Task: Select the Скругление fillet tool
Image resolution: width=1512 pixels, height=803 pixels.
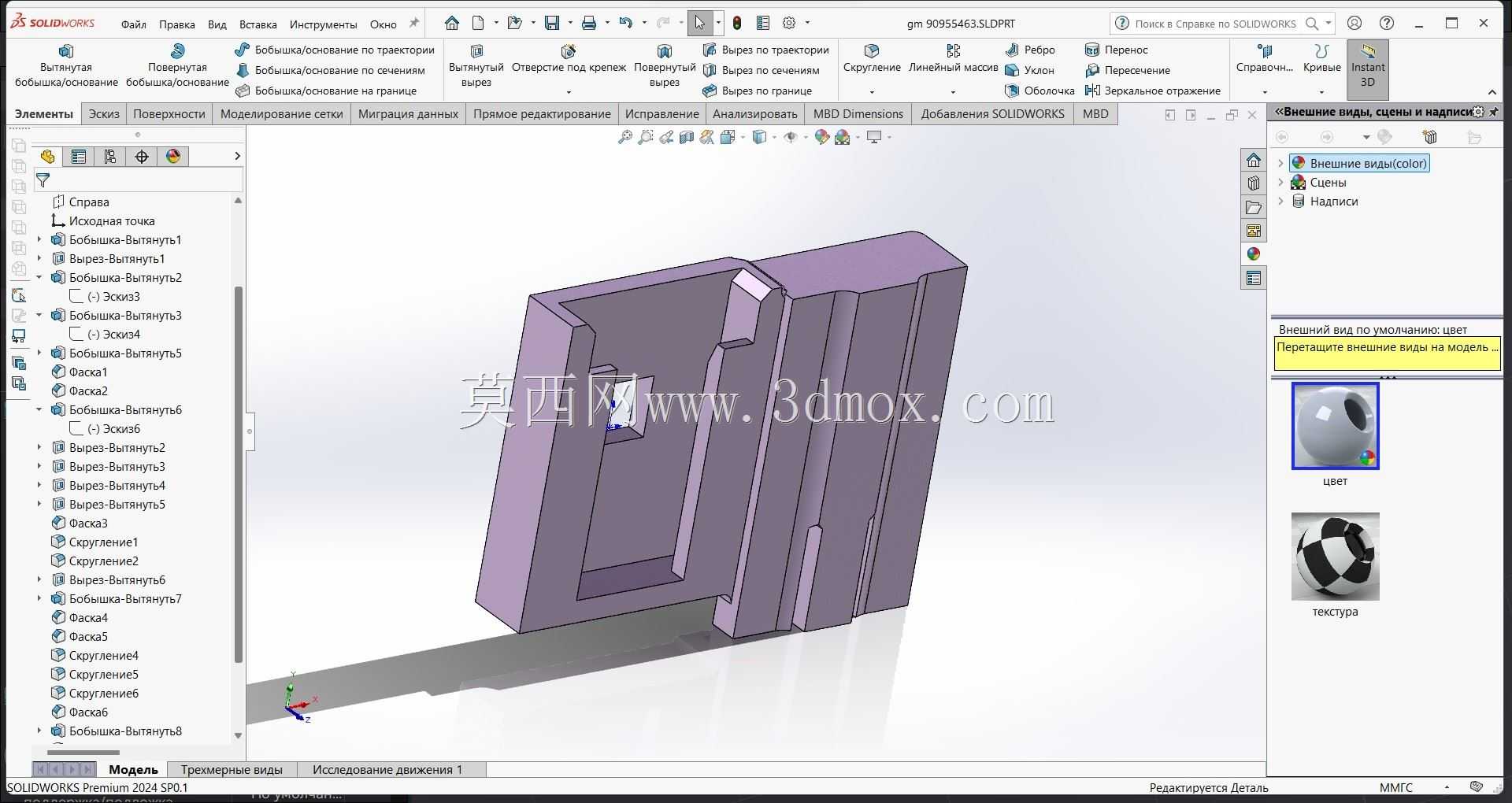Action: tap(872, 60)
